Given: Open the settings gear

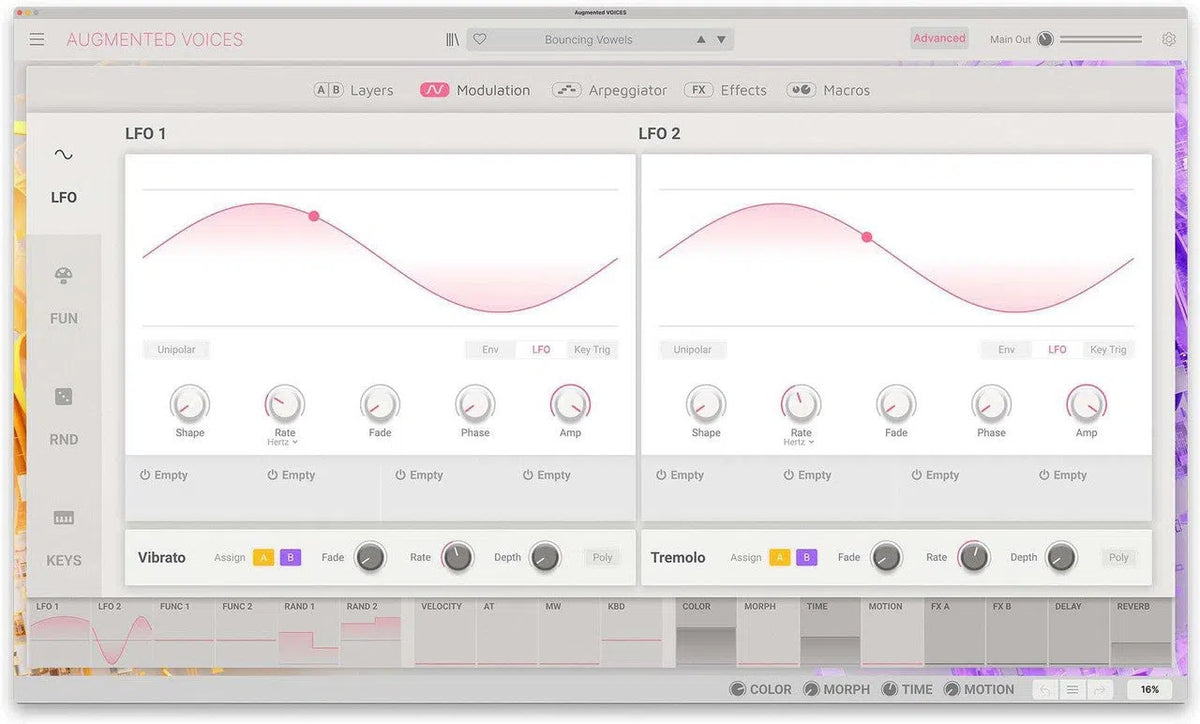Looking at the screenshot, I should 1168,38.
